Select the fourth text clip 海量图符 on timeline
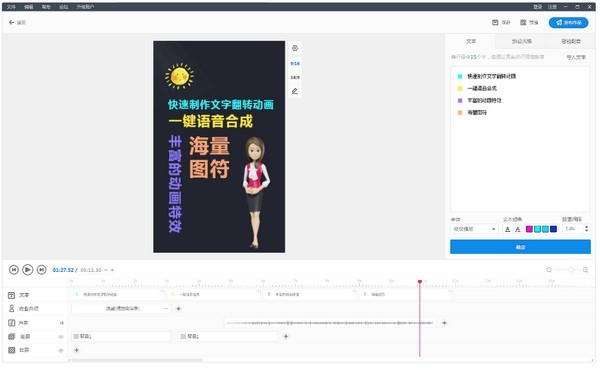The height and width of the screenshot is (370, 600). [406, 295]
